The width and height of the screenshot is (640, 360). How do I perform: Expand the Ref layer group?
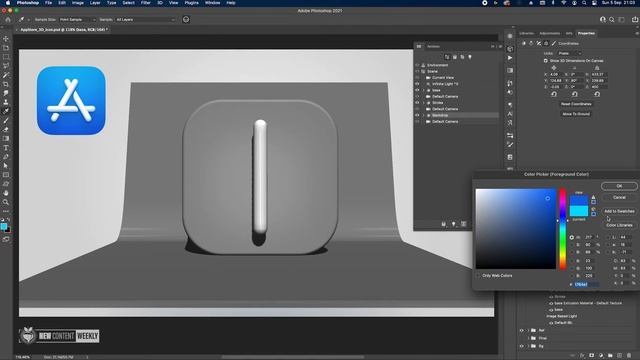529,330
